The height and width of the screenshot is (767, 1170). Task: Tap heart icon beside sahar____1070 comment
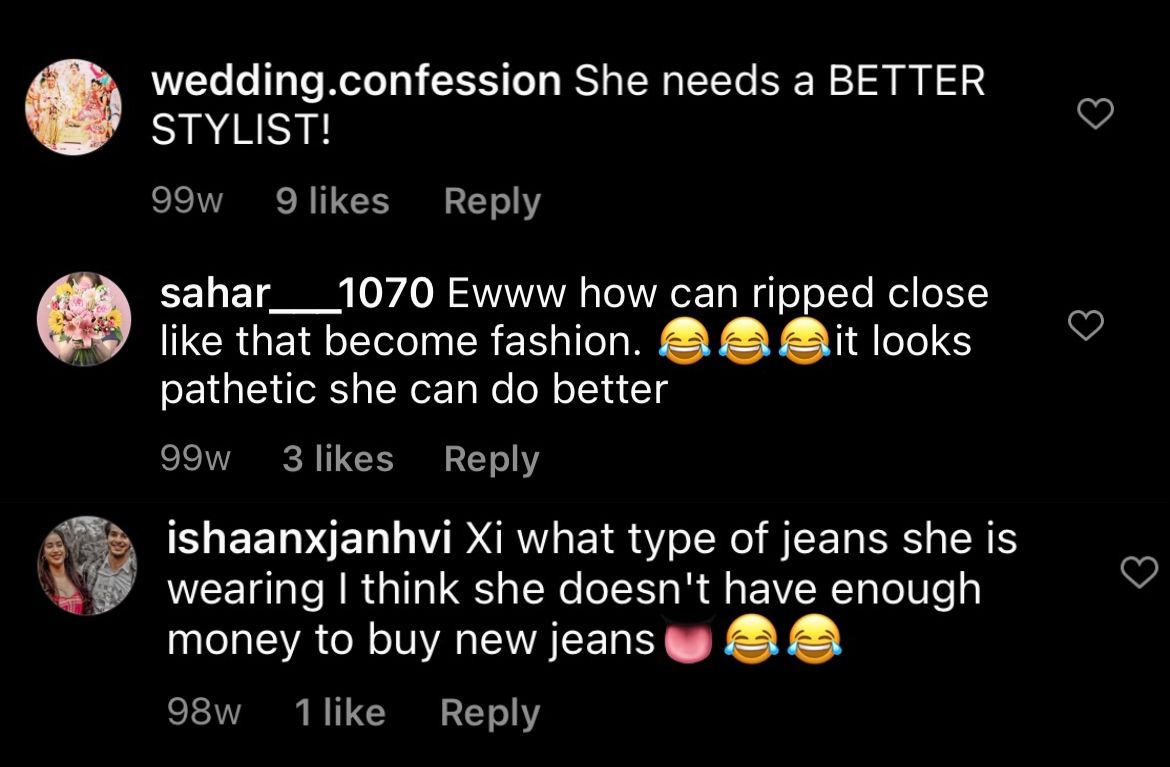1086,325
